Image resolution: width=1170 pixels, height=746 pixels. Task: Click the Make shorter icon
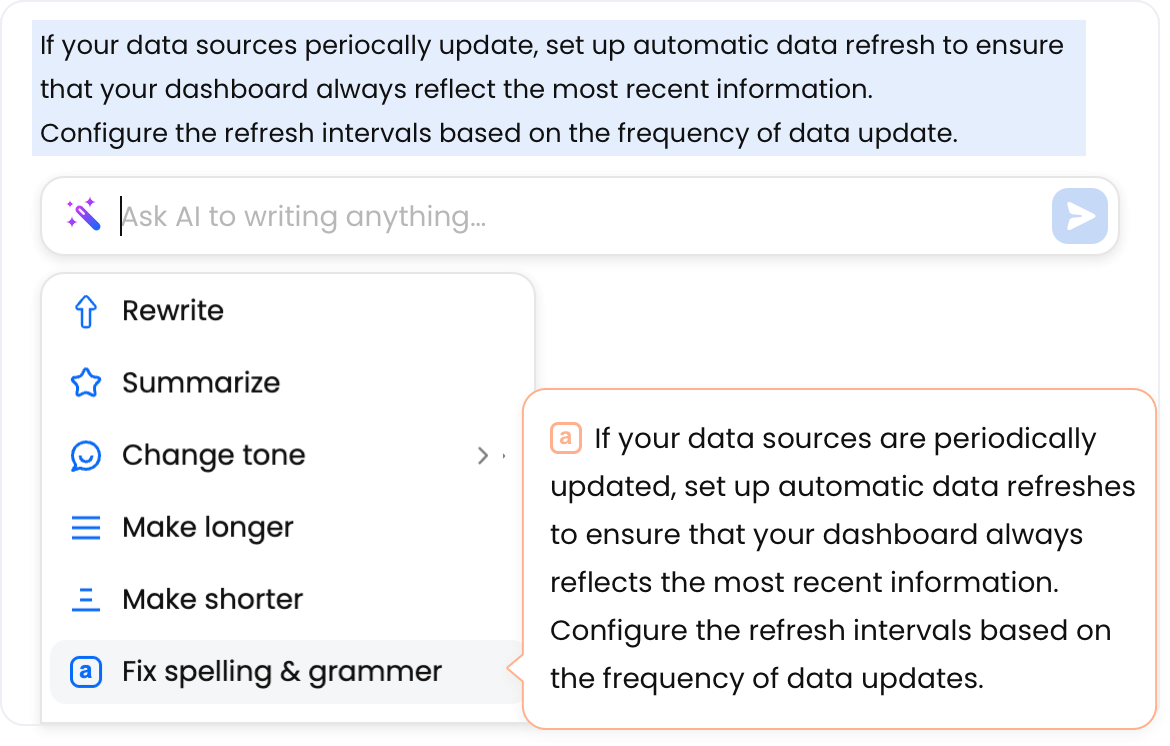[x=87, y=599]
